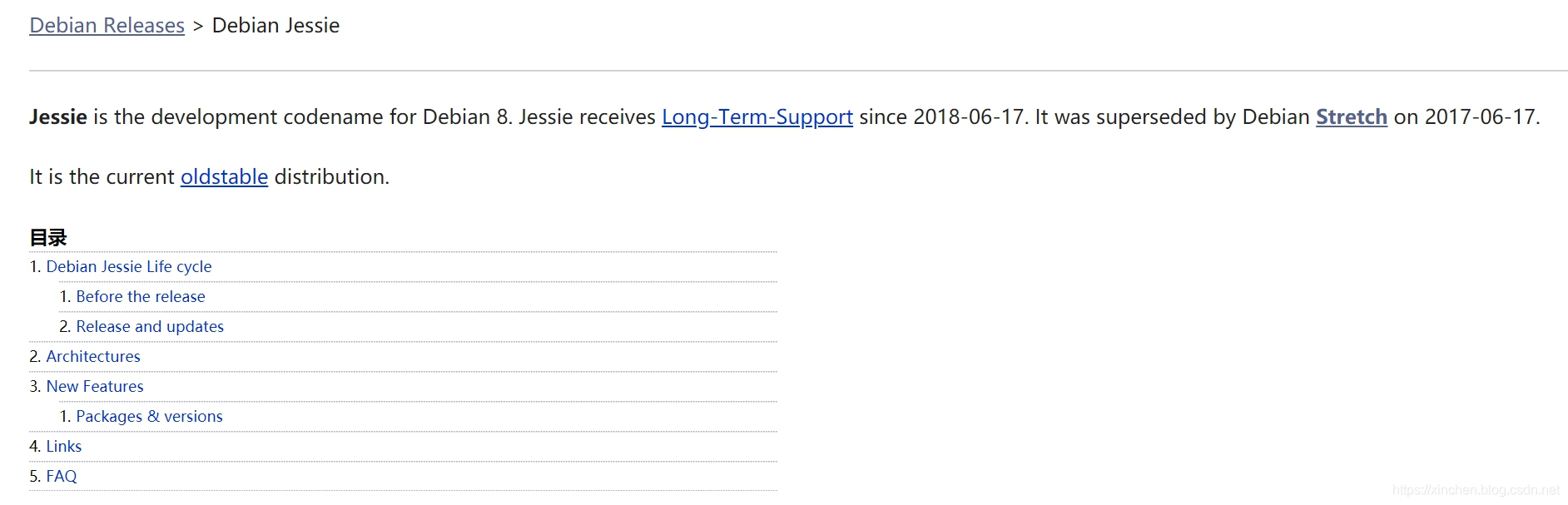The width and height of the screenshot is (1568, 505).
Task: Go to the FAQ section
Action: click(62, 477)
